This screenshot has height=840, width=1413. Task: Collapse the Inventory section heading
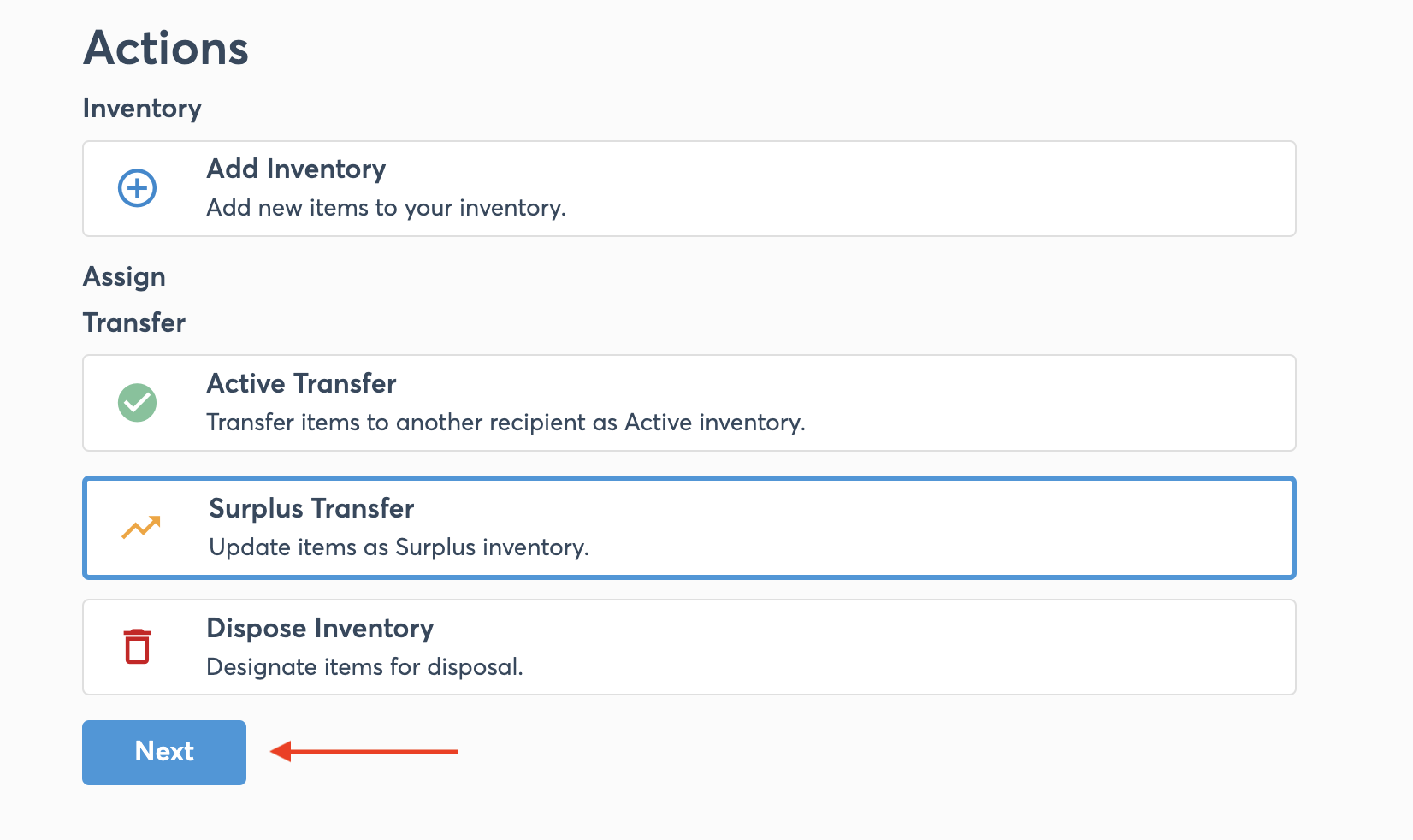coord(142,109)
